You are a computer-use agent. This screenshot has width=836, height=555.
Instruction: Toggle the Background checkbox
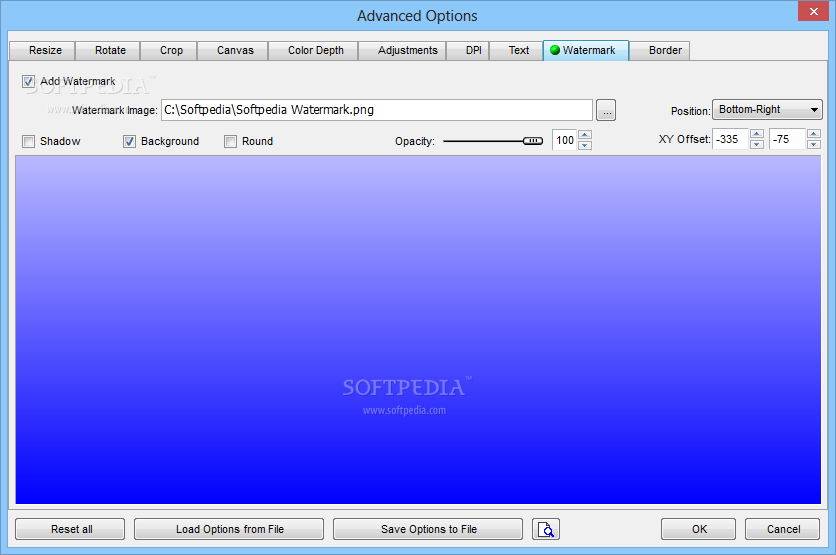[129, 141]
